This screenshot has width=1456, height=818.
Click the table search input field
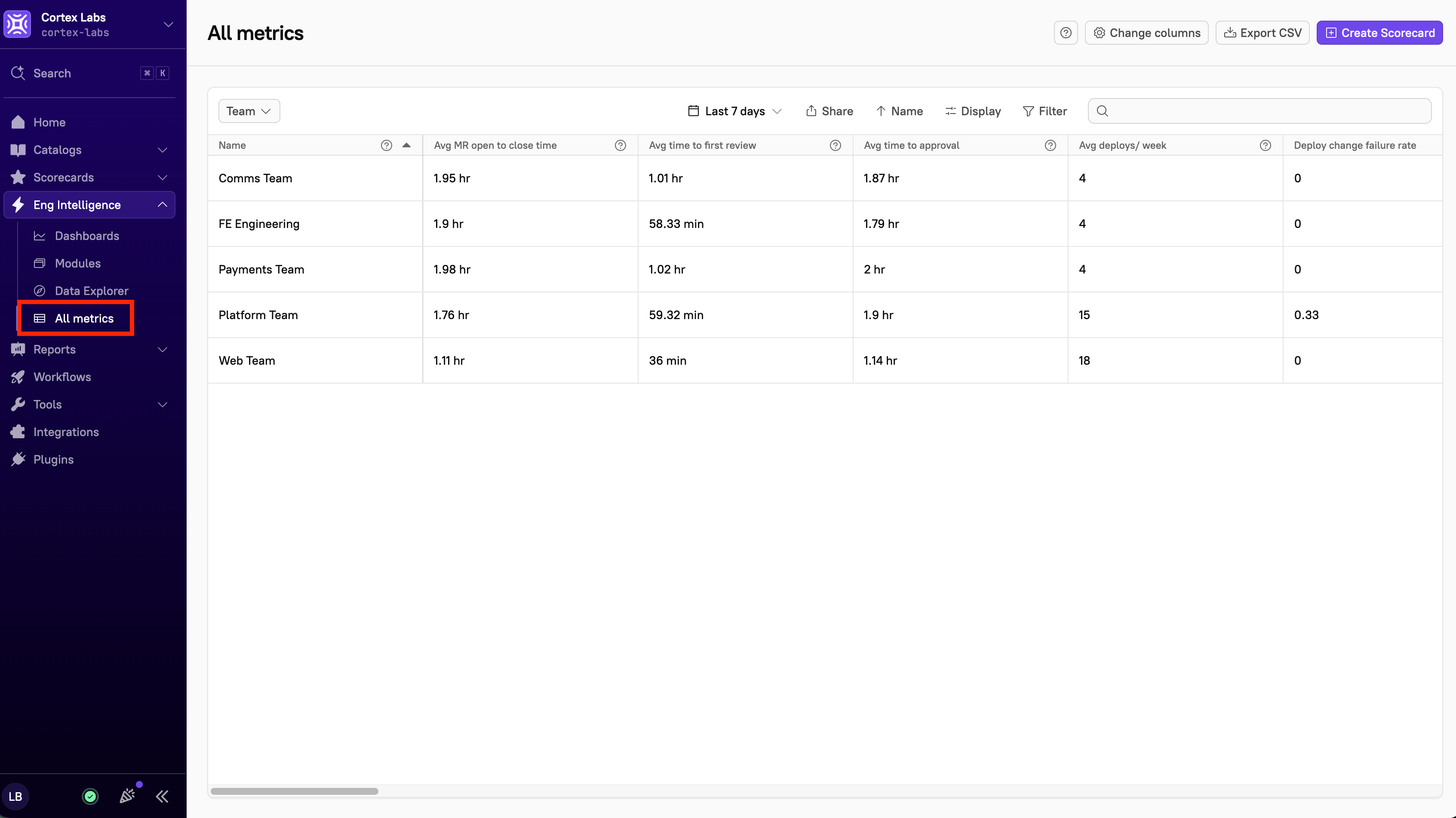tap(1259, 111)
